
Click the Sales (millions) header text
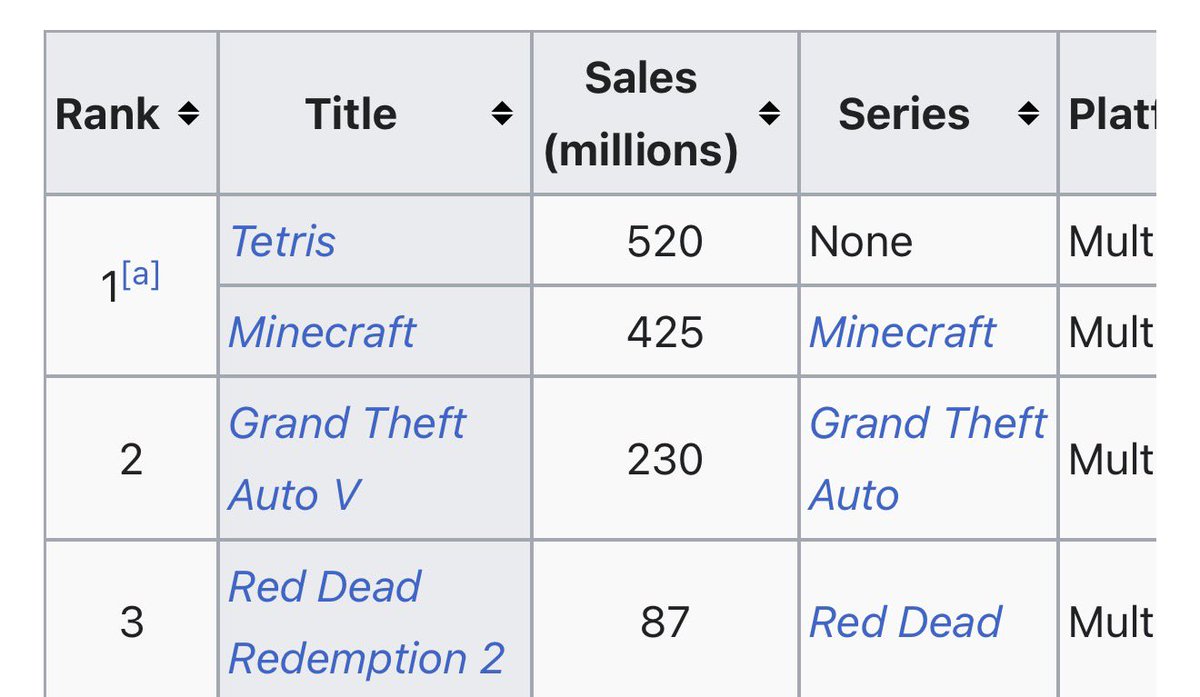(641, 114)
